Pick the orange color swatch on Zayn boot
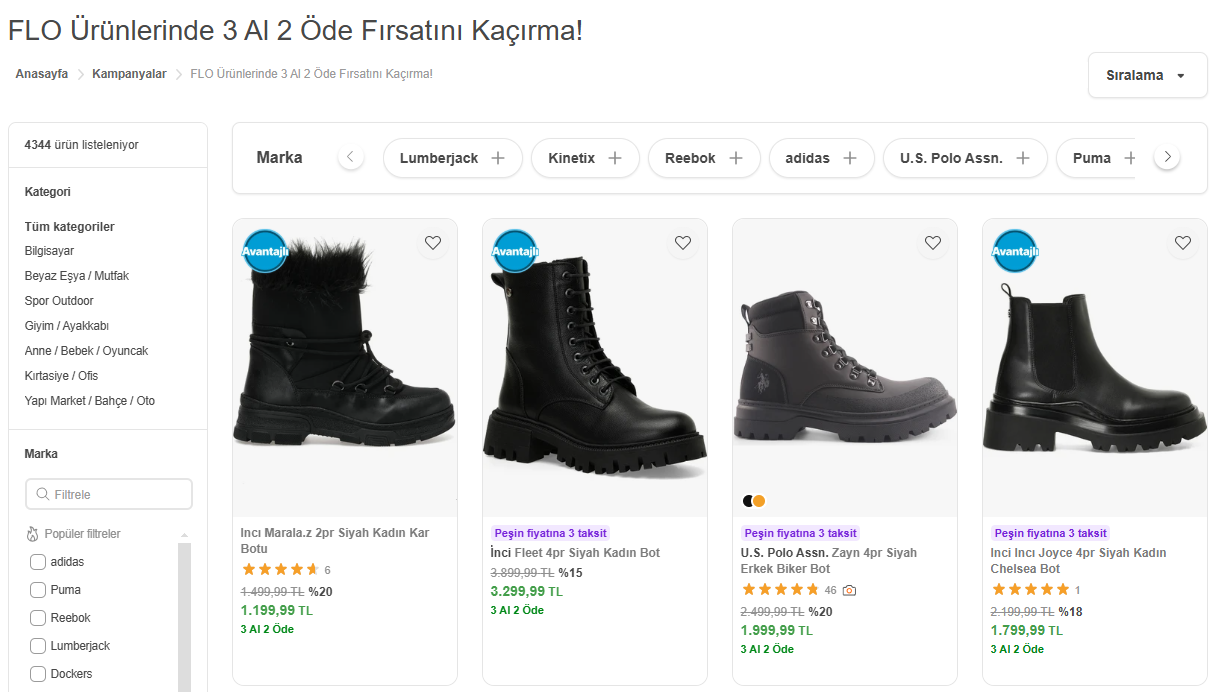 (759, 501)
